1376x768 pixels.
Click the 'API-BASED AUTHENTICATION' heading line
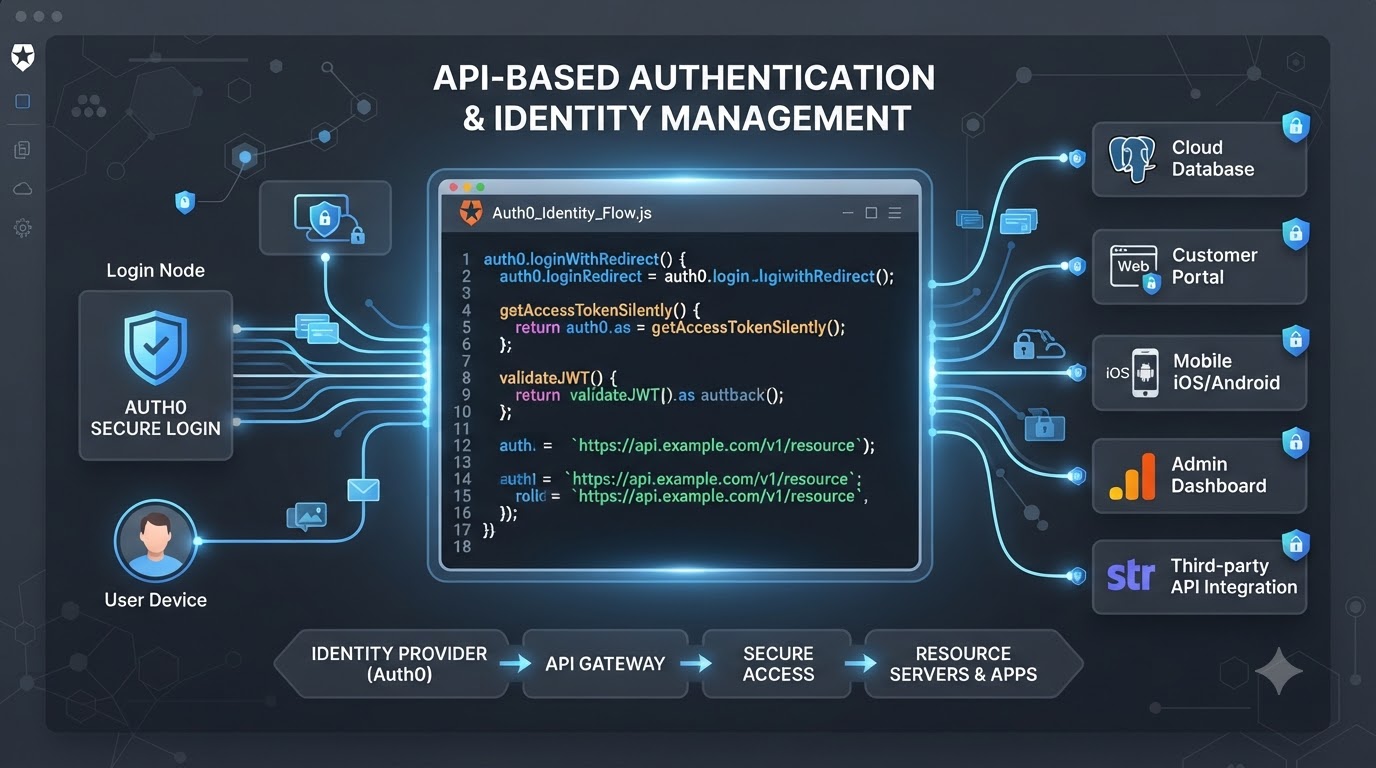coord(684,78)
